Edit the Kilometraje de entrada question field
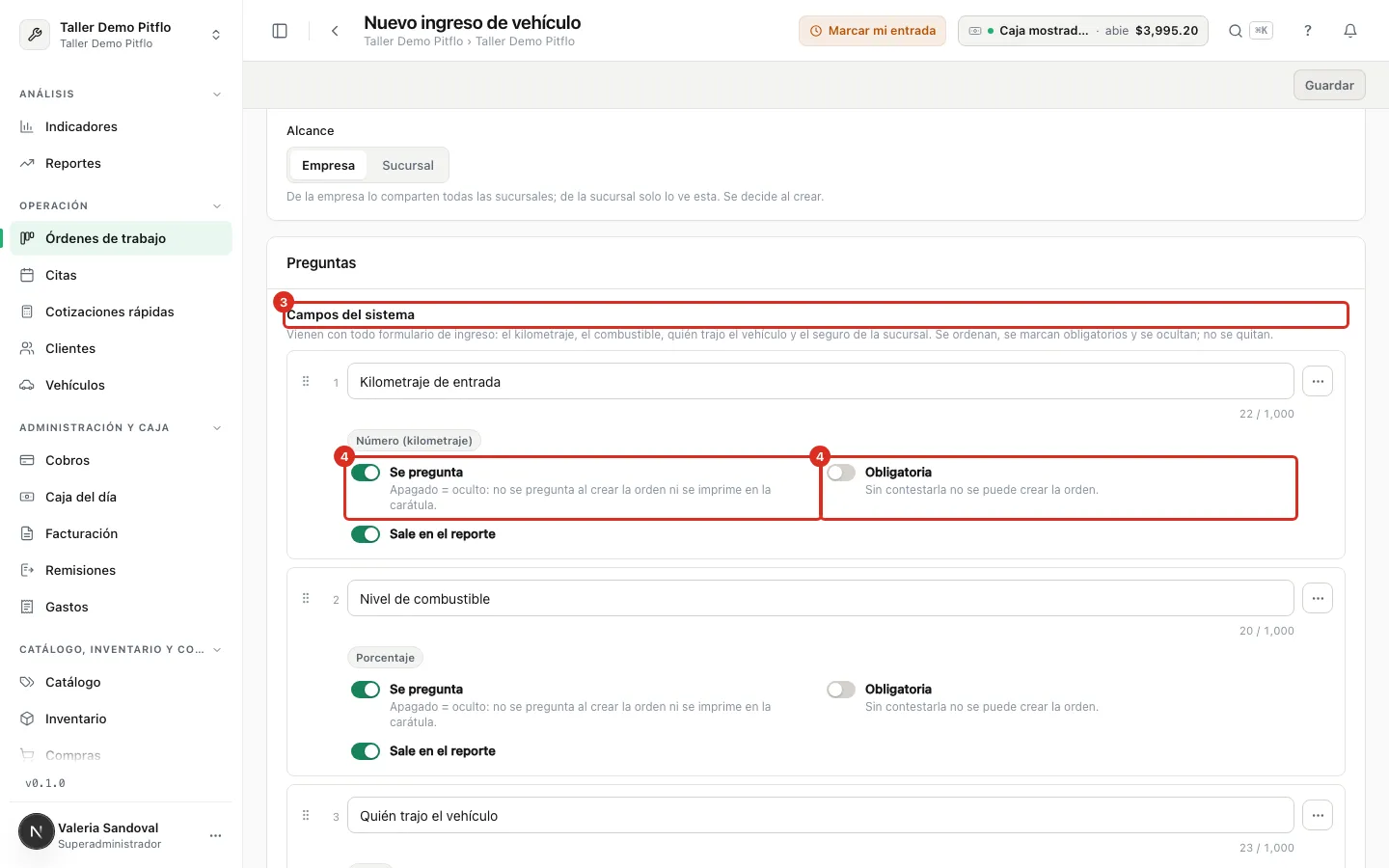 point(820,381)
